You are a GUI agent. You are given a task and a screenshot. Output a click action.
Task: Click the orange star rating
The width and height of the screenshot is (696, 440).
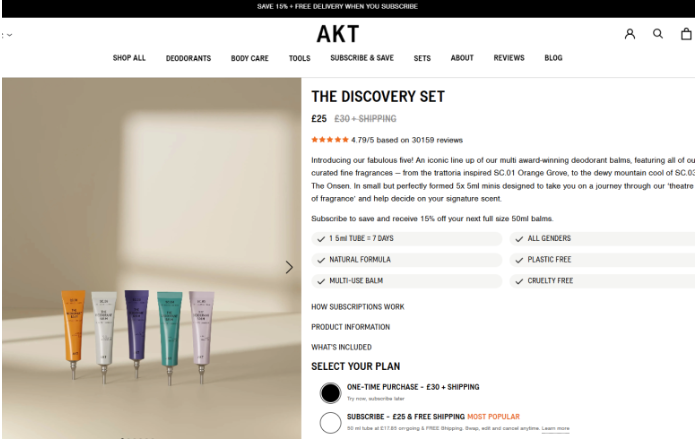pyautogui.click(x=330, y=140)
